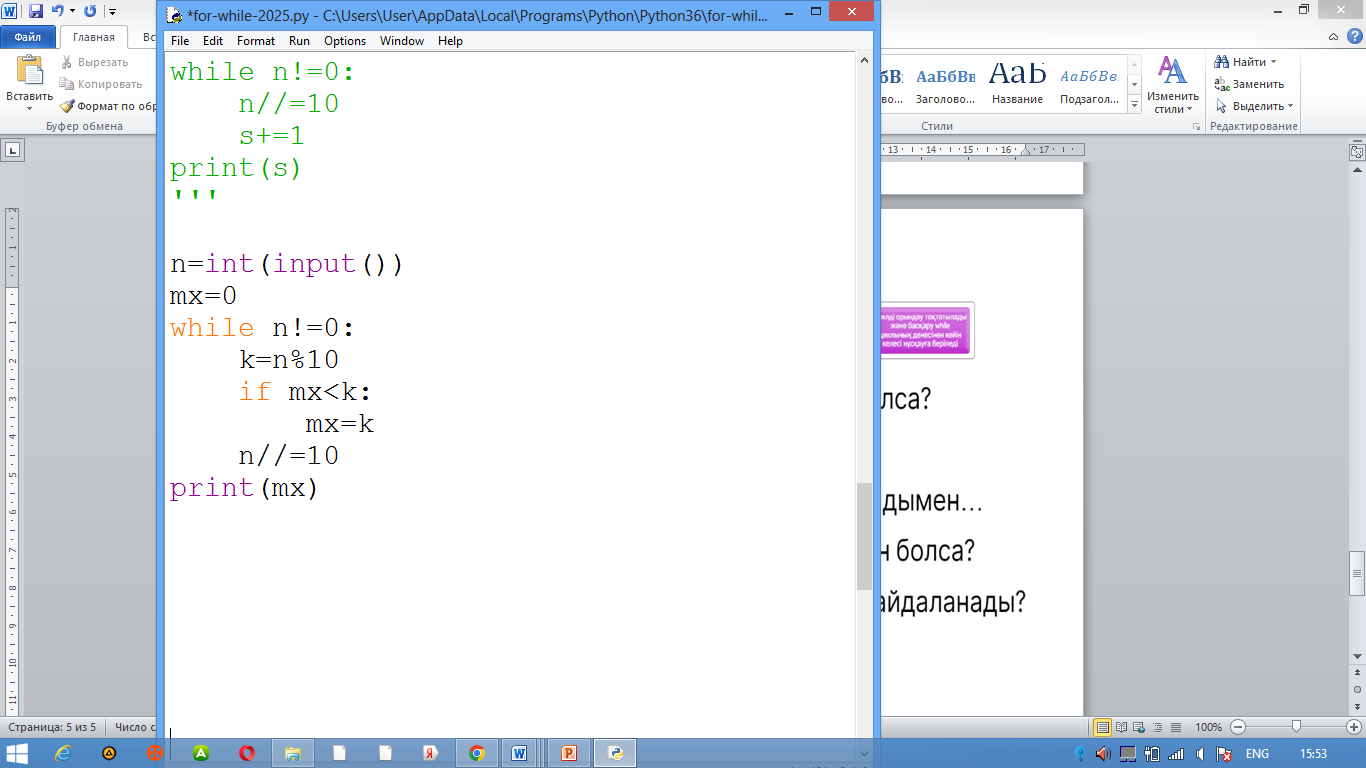Viewport: 1366px width, 768px height.
Task: Open the Customize Quick Access Toolbar dropdown
Action: tap(111, 12)
